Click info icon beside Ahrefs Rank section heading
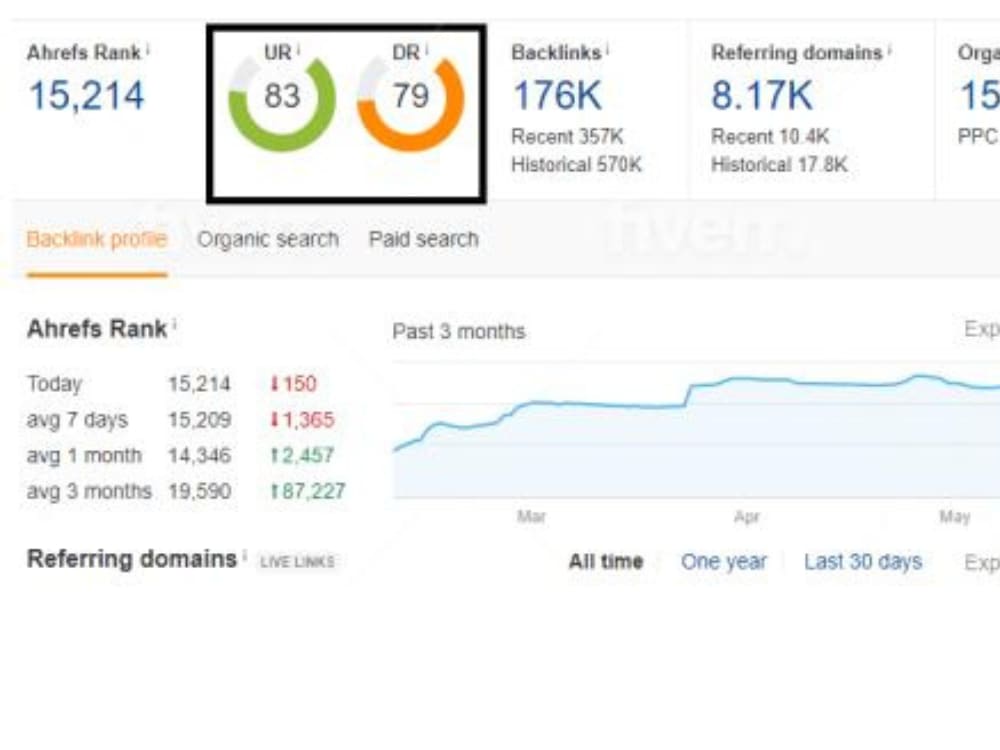Image resolution: width=1000 pixels, height=750 pixels. click(x=174, y=325)
